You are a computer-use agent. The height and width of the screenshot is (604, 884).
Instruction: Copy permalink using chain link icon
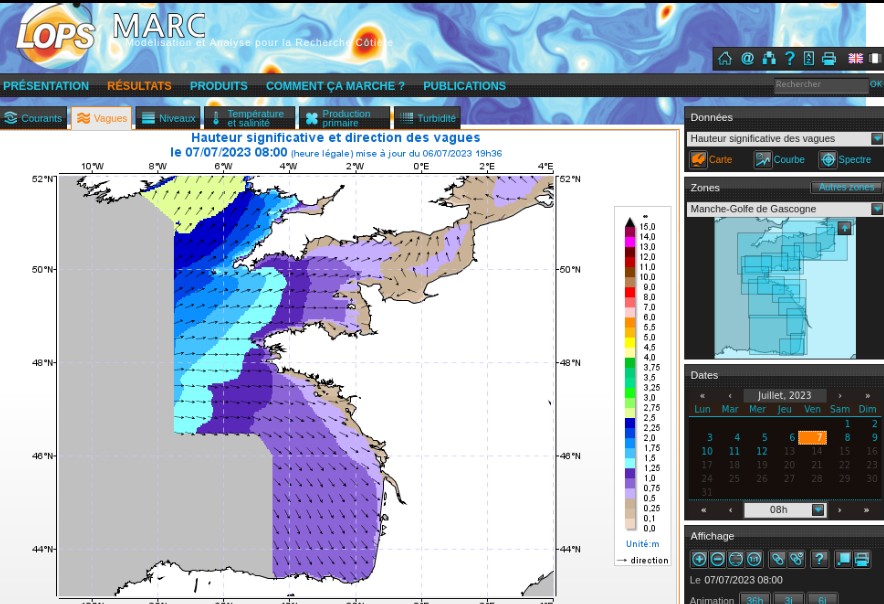point(777,559)
